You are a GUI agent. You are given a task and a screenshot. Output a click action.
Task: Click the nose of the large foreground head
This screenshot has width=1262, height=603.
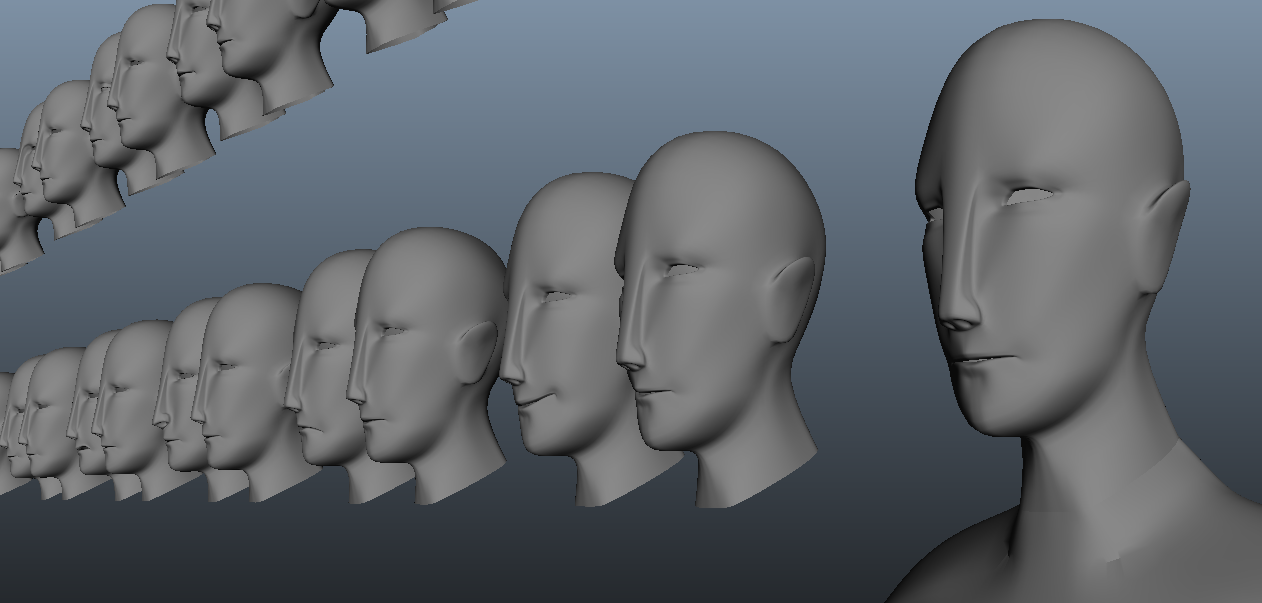[x=958, y=305]
